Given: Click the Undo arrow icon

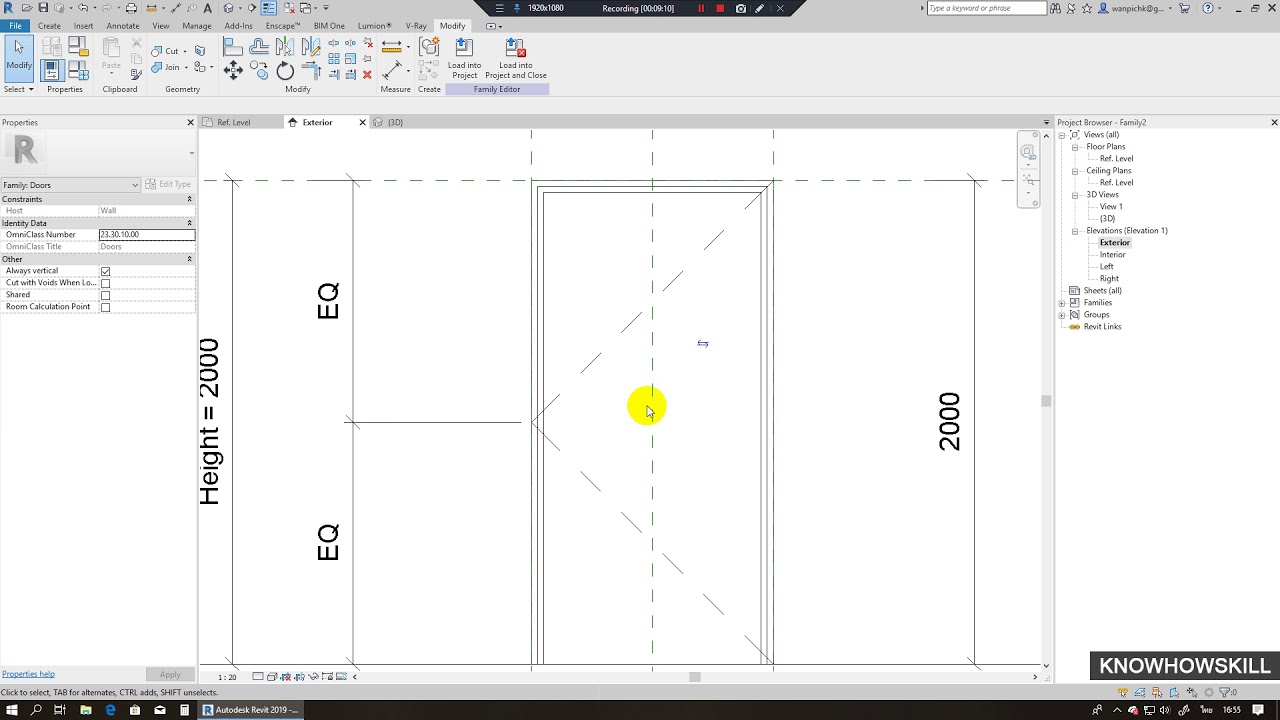Looking at the screenshot, I should [84, 8].
